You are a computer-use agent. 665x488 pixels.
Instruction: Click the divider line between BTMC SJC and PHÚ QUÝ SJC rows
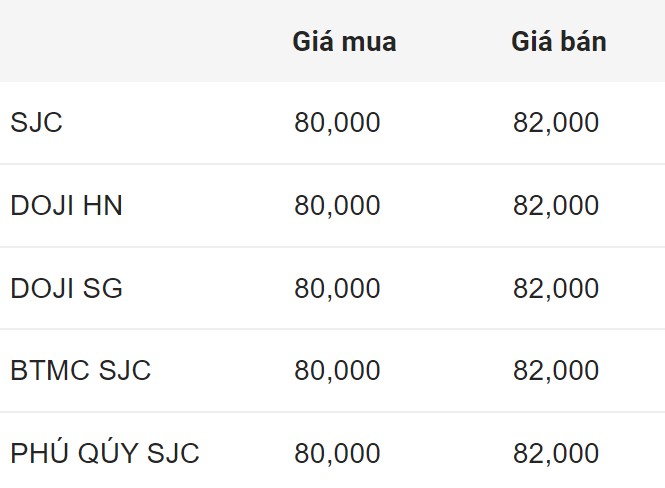(x=332, y=412)
